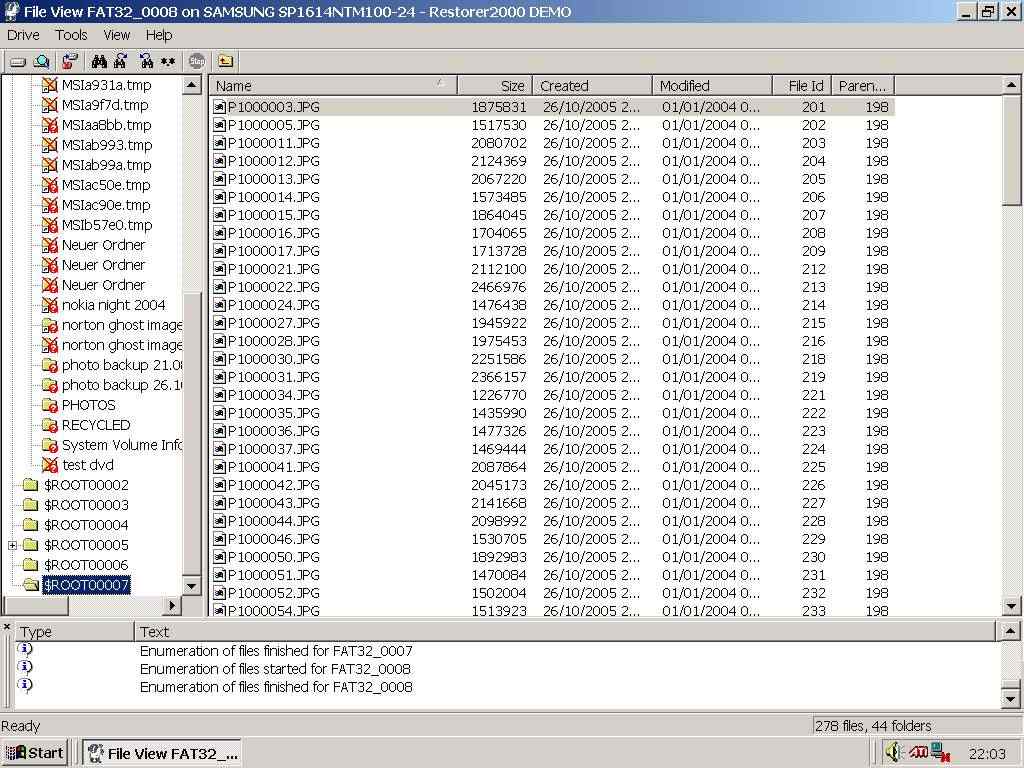This screenshot has height=768, width=1024.
Task: Select the $ROOT00007 folder in the tree
Action: [86, 584]
